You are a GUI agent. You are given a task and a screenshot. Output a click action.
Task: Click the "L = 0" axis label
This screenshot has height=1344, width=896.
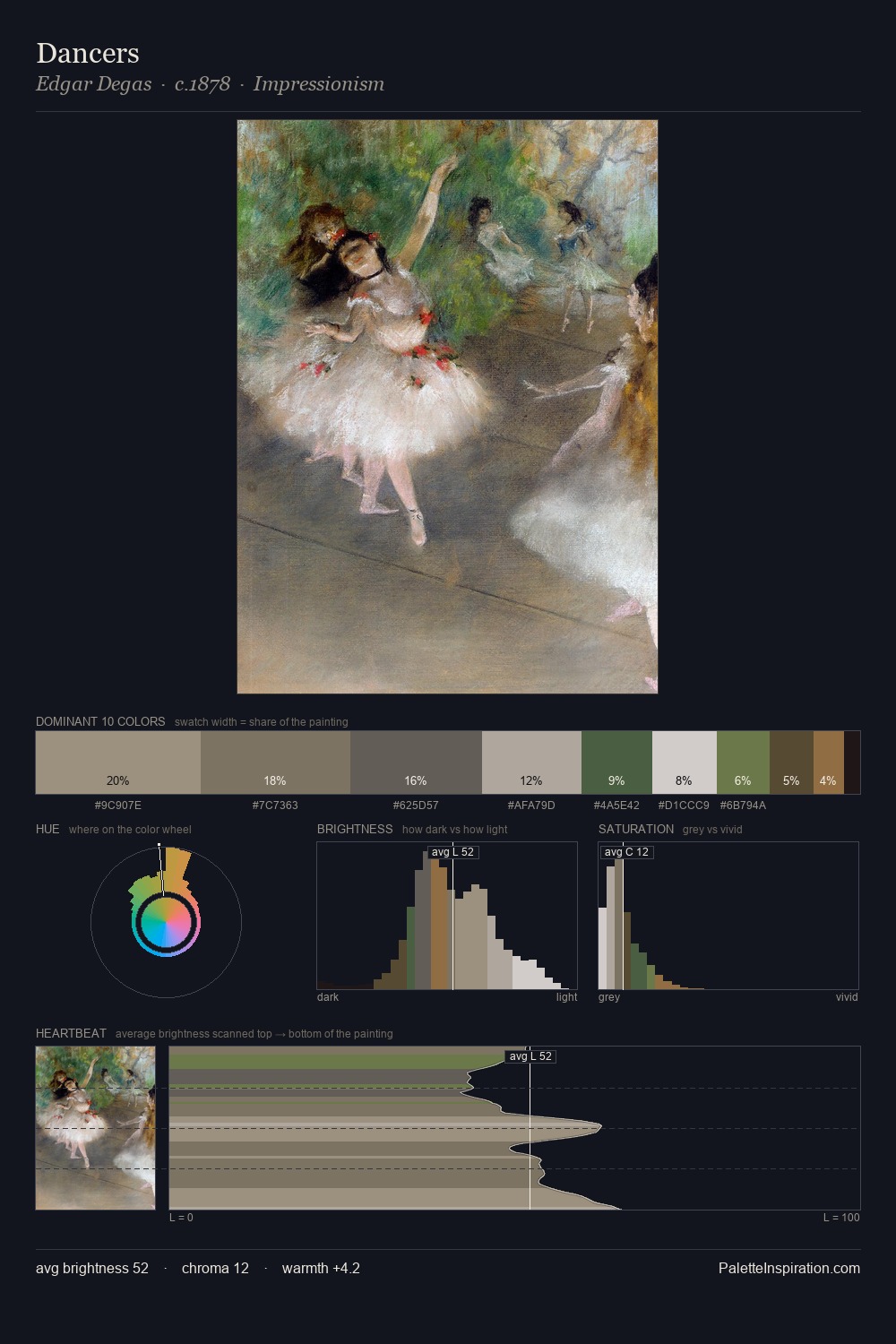(x=181, y=1218)
